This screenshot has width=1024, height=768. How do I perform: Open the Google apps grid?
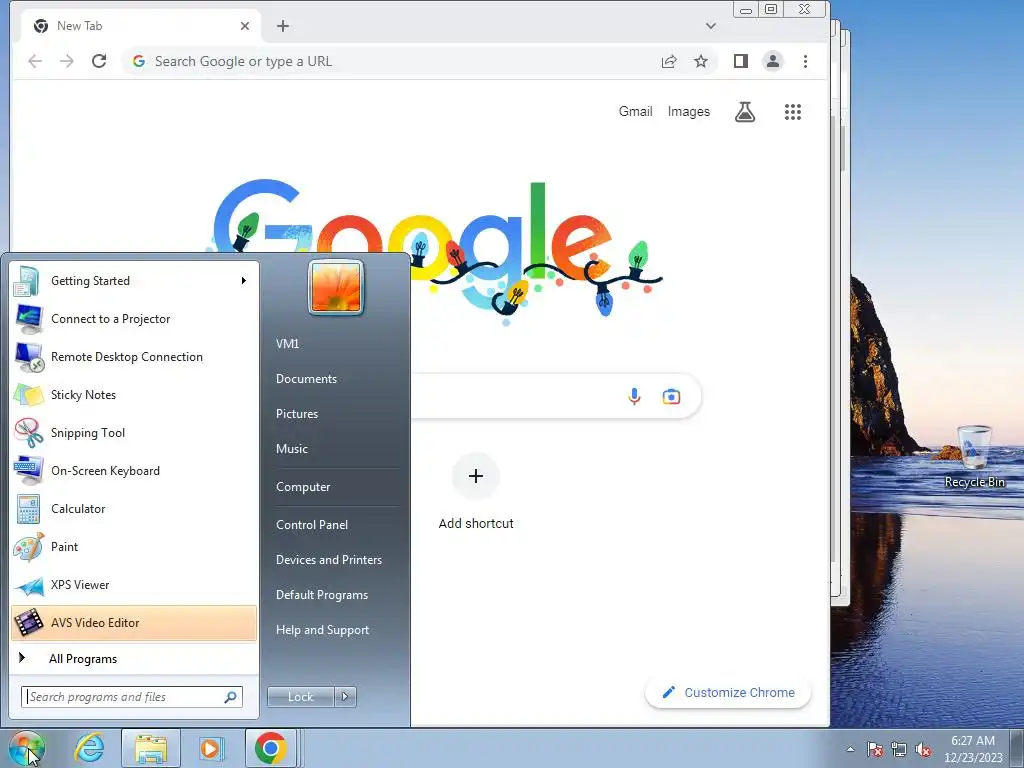[793, 112]
